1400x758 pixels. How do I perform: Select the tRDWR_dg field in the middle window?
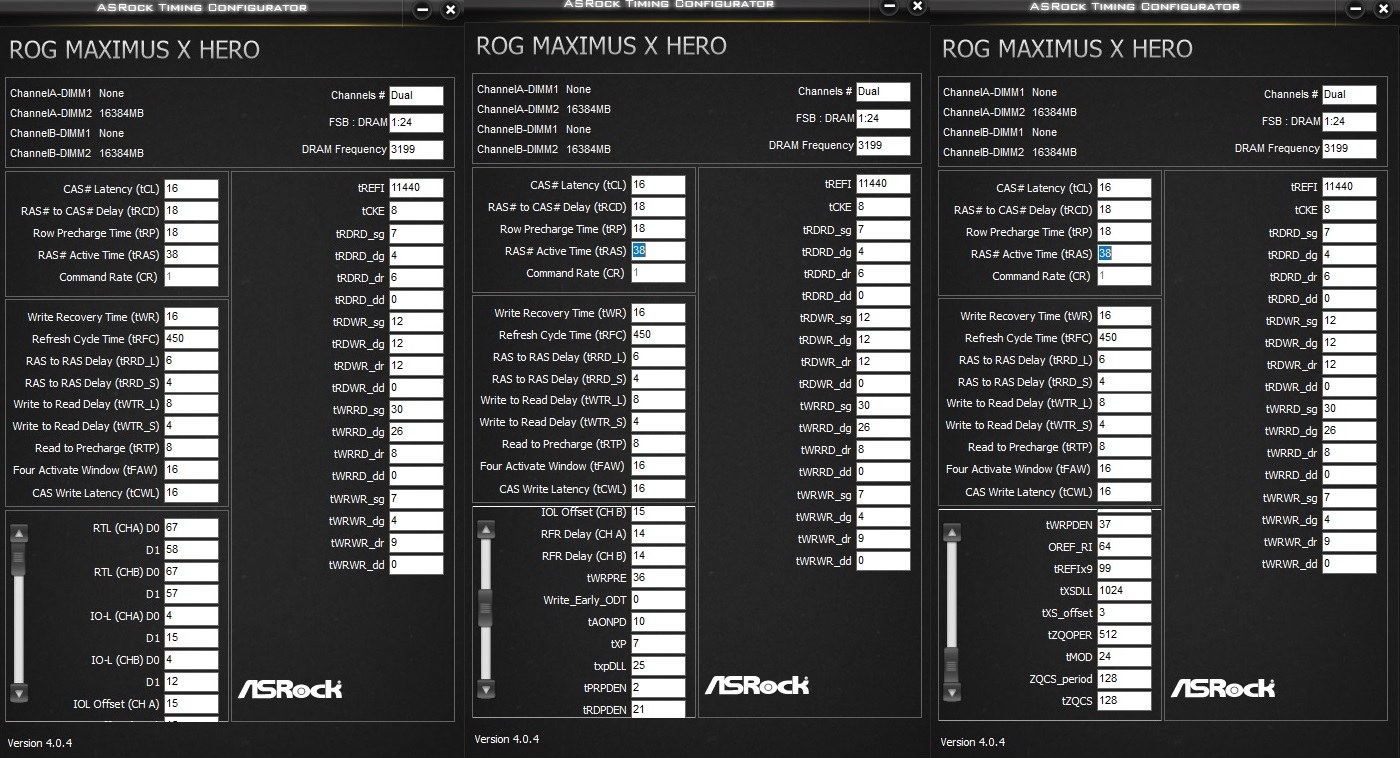[883, 340]
